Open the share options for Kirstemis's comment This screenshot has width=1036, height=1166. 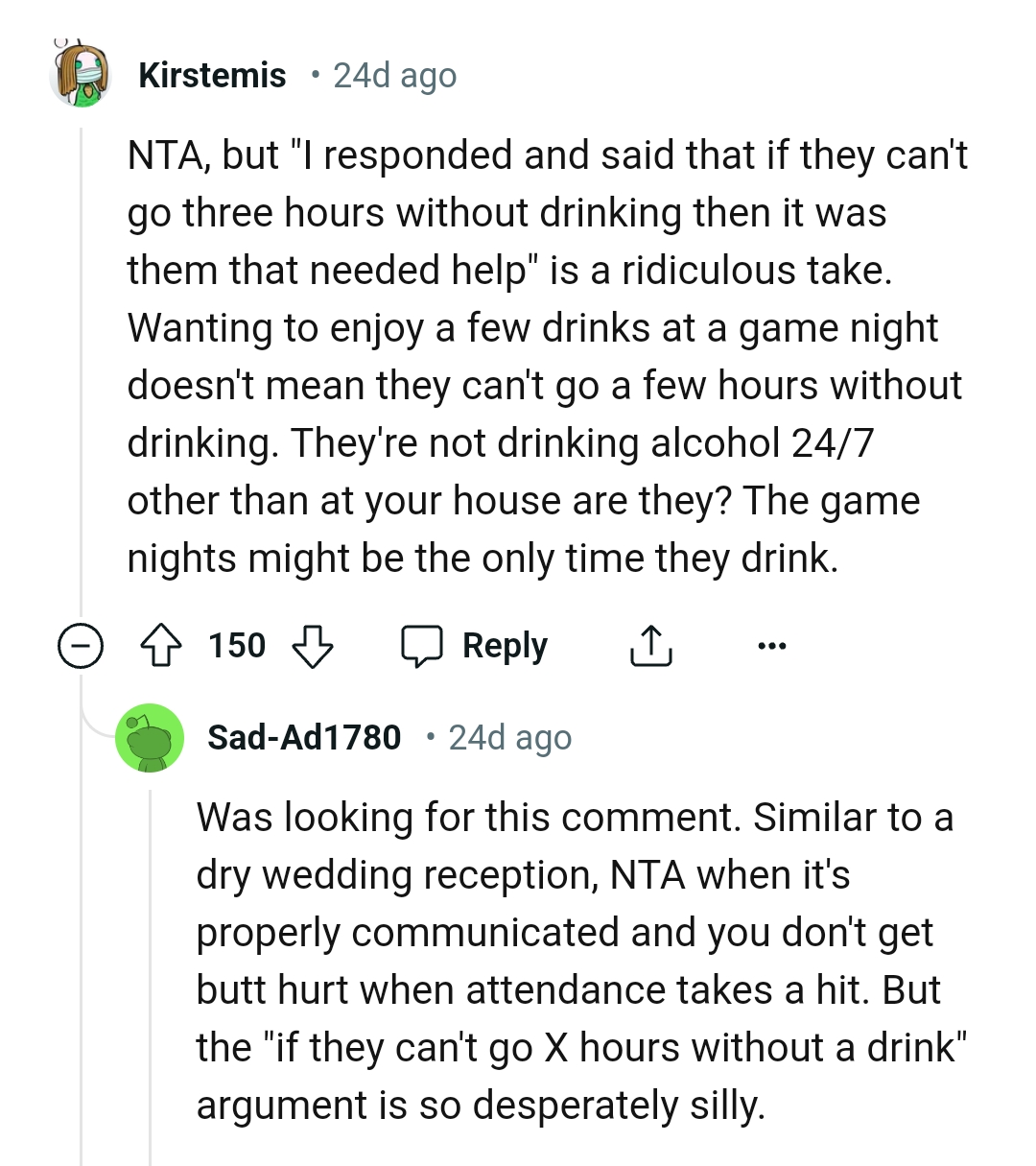pos(650,645)
